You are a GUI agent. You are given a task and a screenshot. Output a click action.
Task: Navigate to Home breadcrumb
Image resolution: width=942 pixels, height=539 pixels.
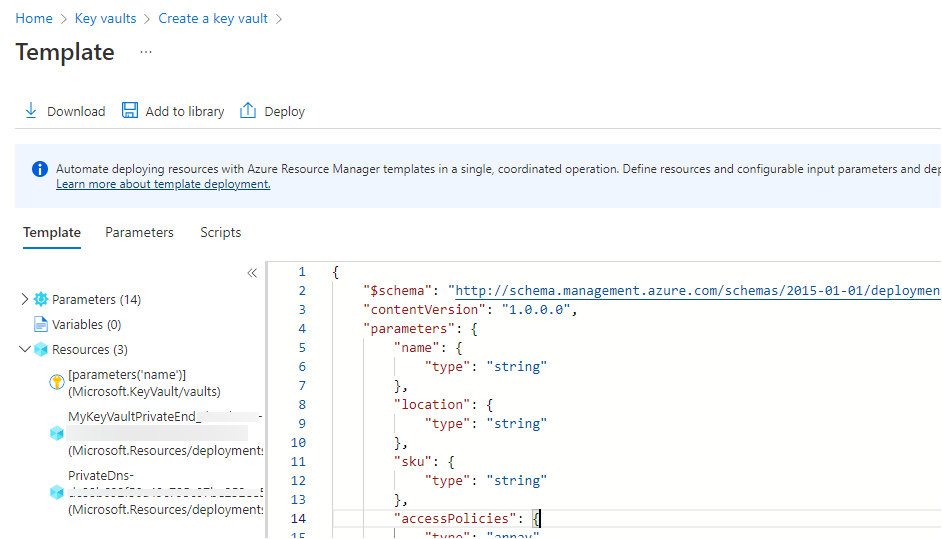click(x=34, y=18)
